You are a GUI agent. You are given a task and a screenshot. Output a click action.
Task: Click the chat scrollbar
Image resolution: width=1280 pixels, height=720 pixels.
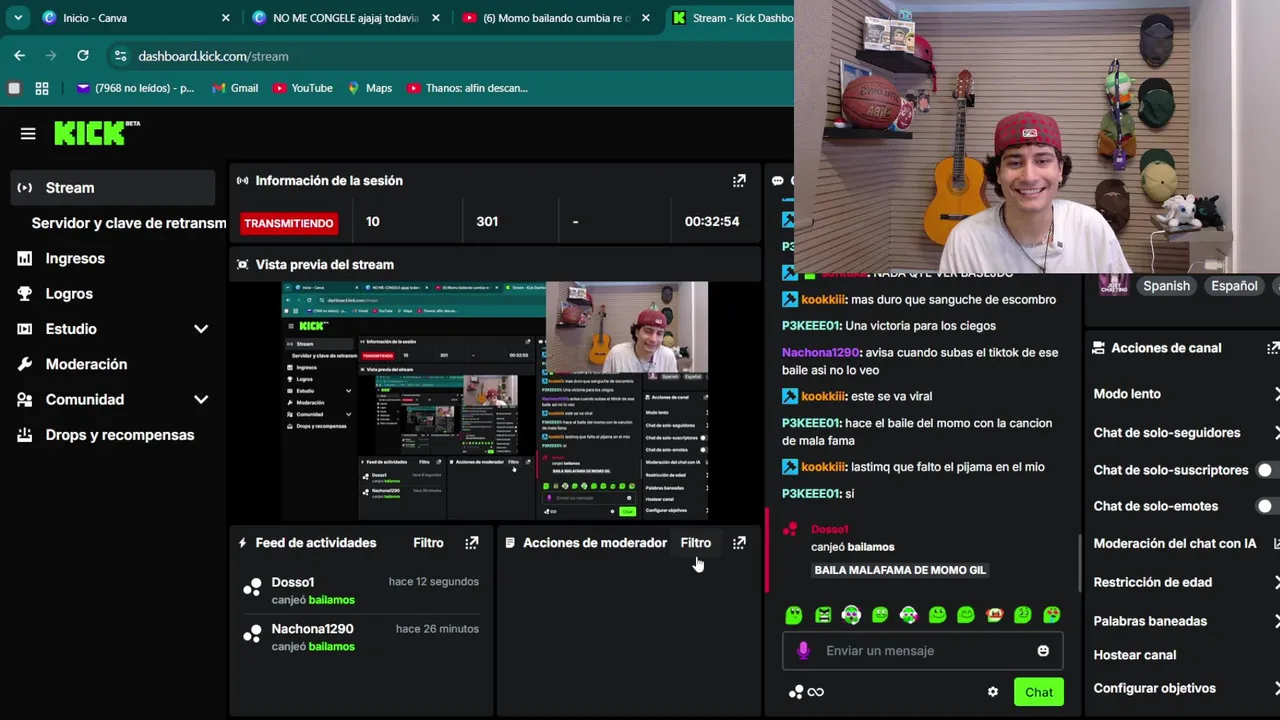1079,562
